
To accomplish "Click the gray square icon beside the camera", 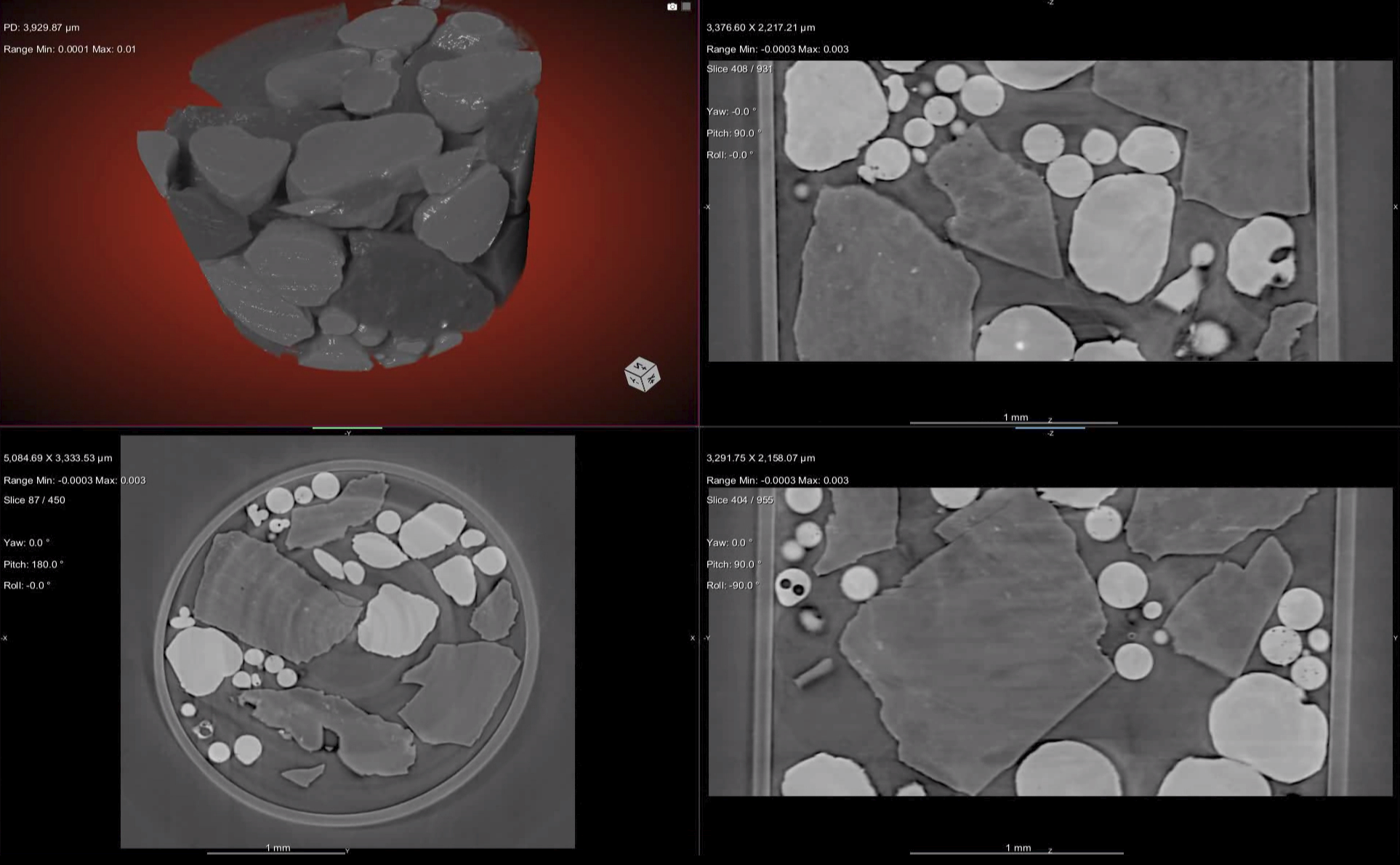I will pyautogui.click(x=686, y=7).
